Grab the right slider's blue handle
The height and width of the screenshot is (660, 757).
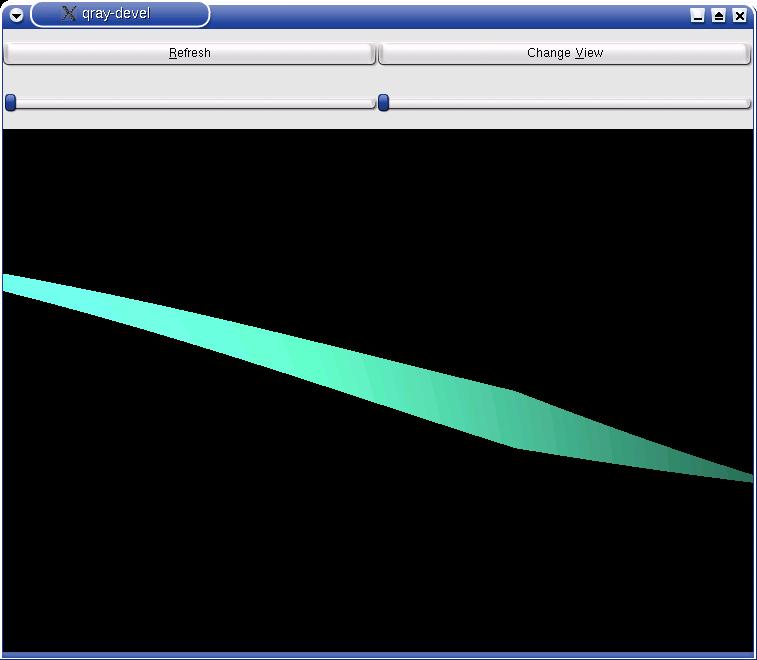point(383,102)
